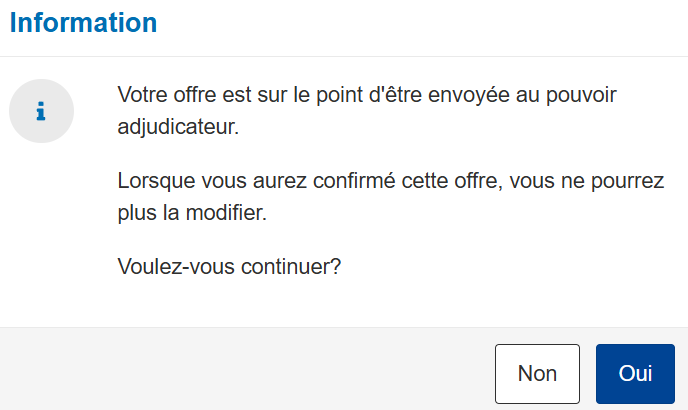Viewport: 688px width, 410px height.
Task: Cancel the submission by choosing Non
Action: pos(537,374)
